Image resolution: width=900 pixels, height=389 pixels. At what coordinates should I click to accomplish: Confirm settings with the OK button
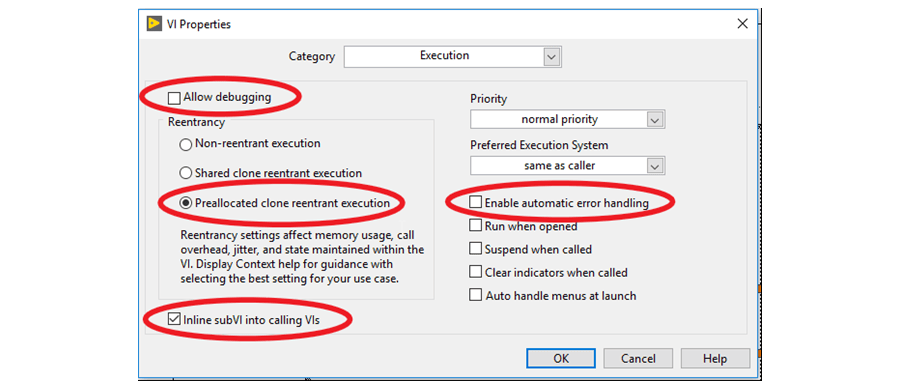[x=561, y=359]
